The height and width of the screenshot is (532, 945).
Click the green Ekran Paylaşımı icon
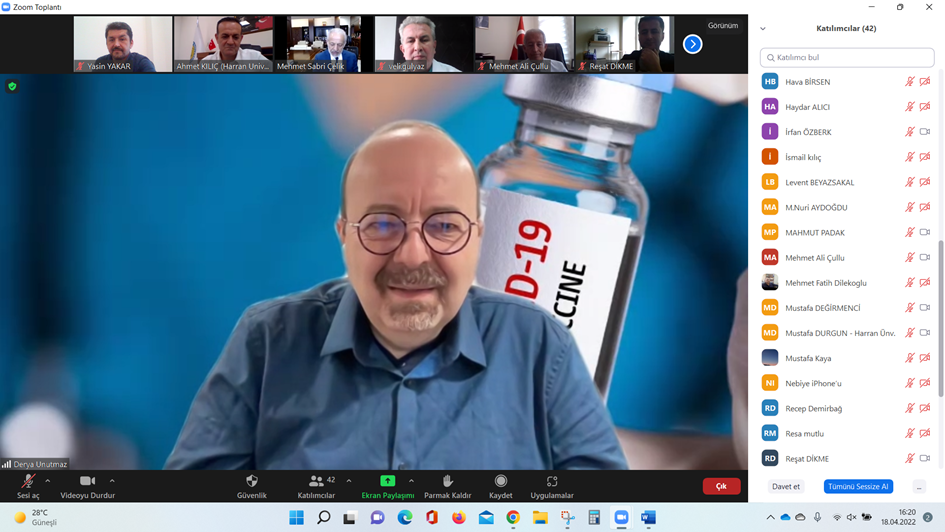(x=387, y=481)
